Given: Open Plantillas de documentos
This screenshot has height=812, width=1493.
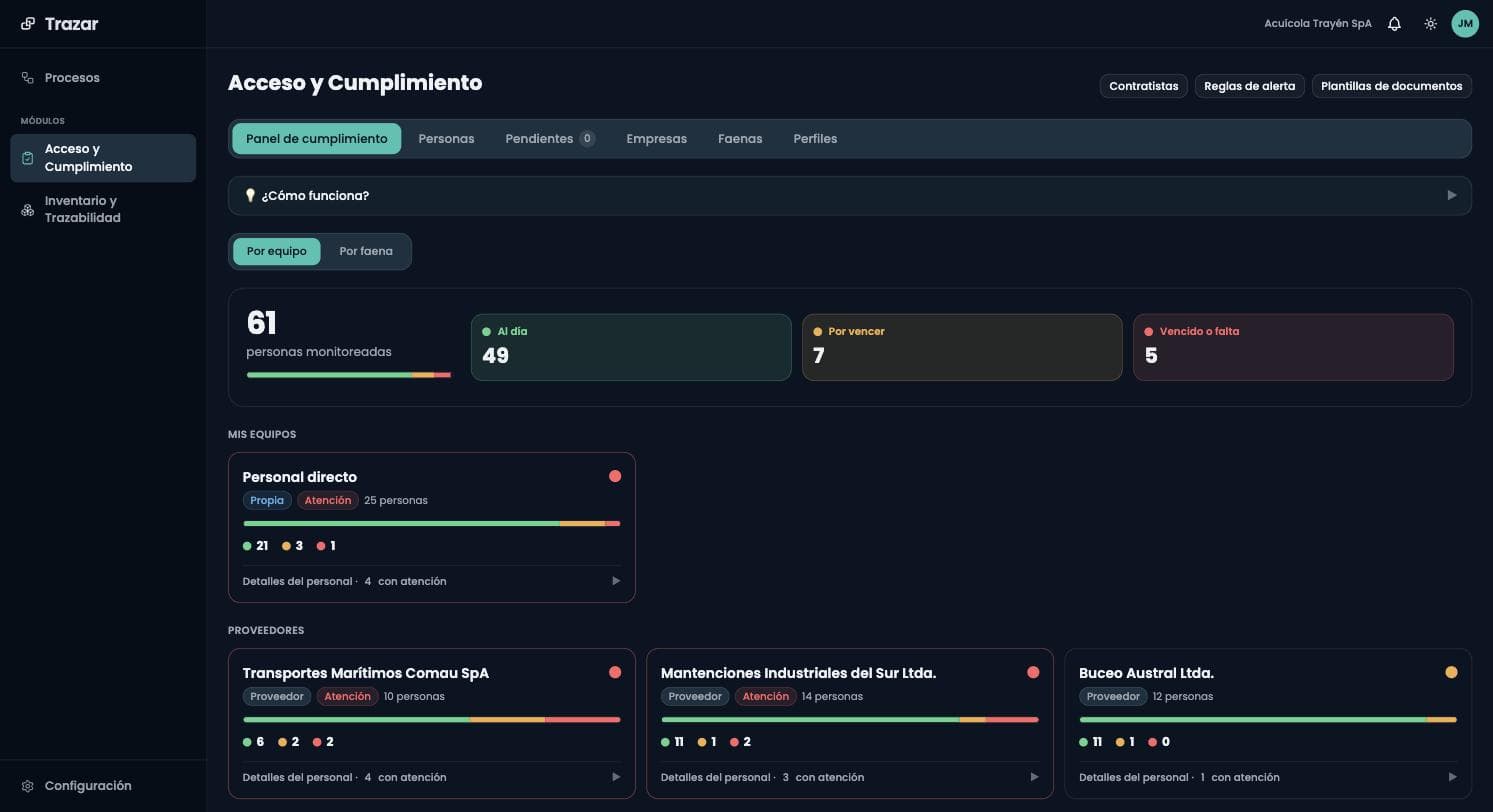Looking at the screenshot, I should 1391,86.
